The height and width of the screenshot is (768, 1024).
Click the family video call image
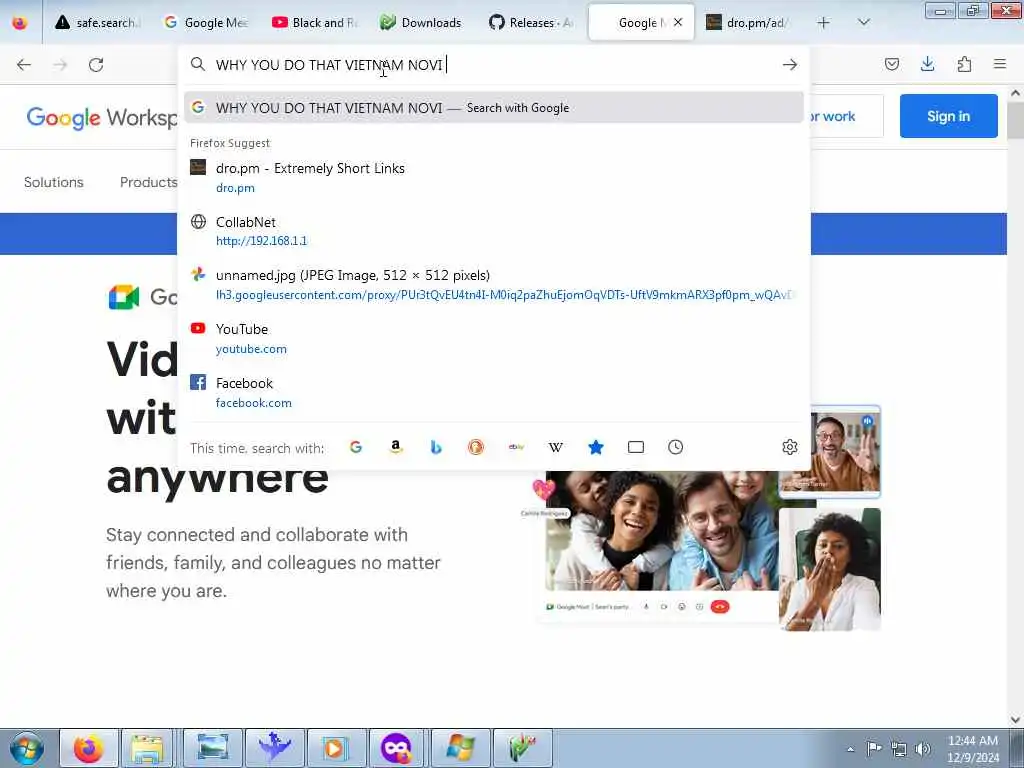tap(662, 530)
